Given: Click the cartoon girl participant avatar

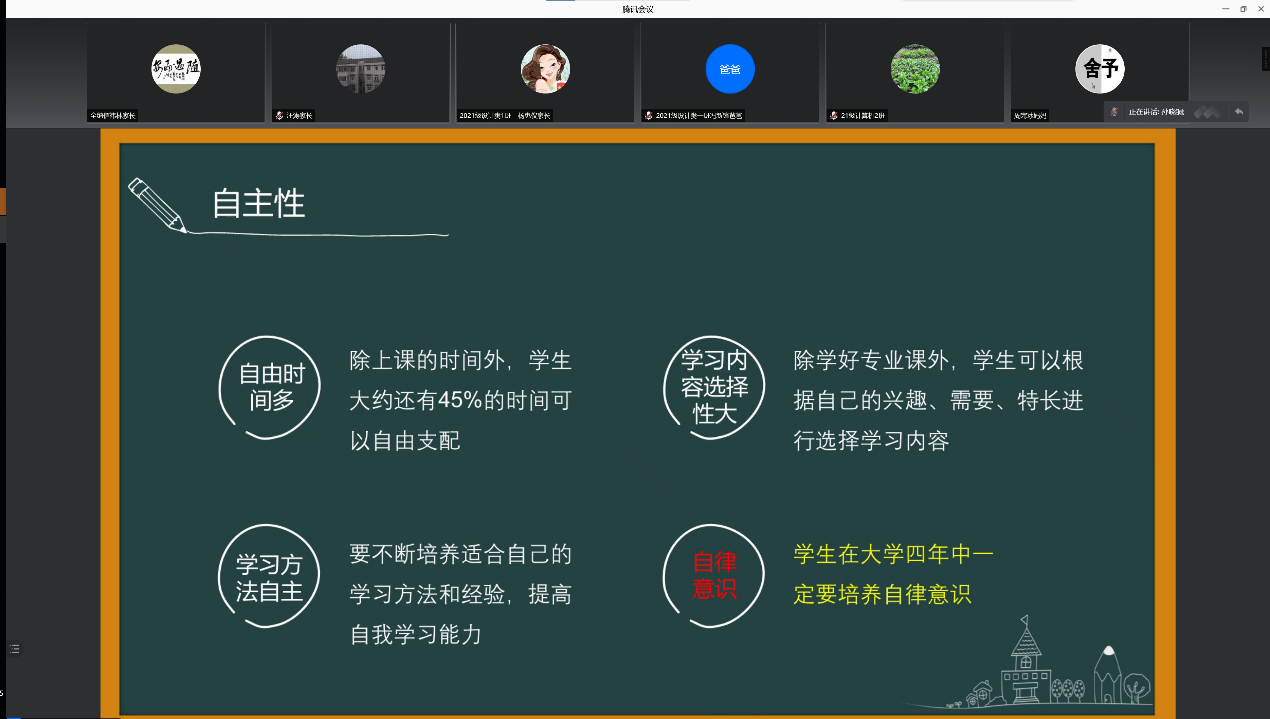Looking at the screenshot, I should click(545, 69).
